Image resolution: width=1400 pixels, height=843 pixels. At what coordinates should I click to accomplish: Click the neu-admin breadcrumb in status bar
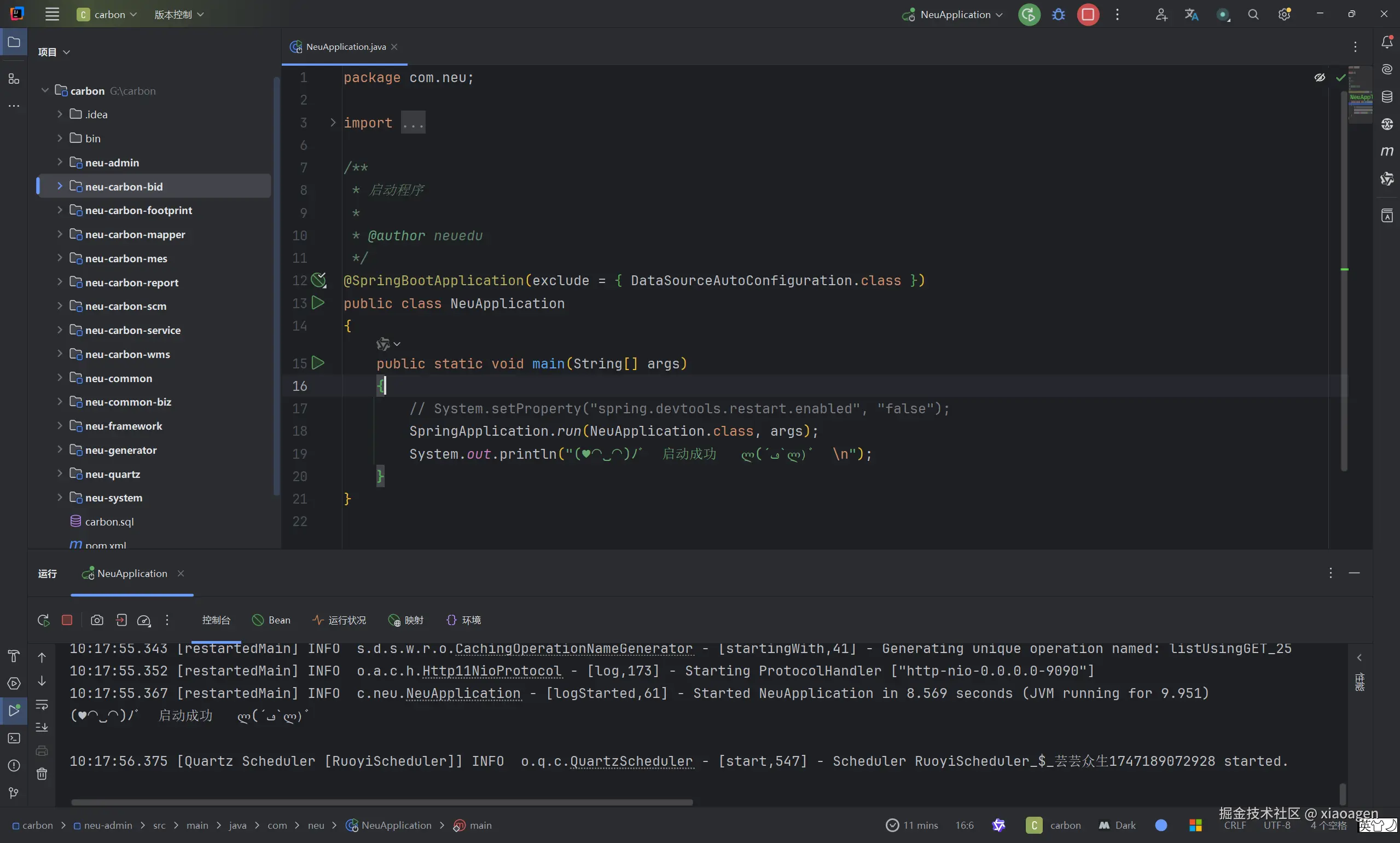point(107,825)
